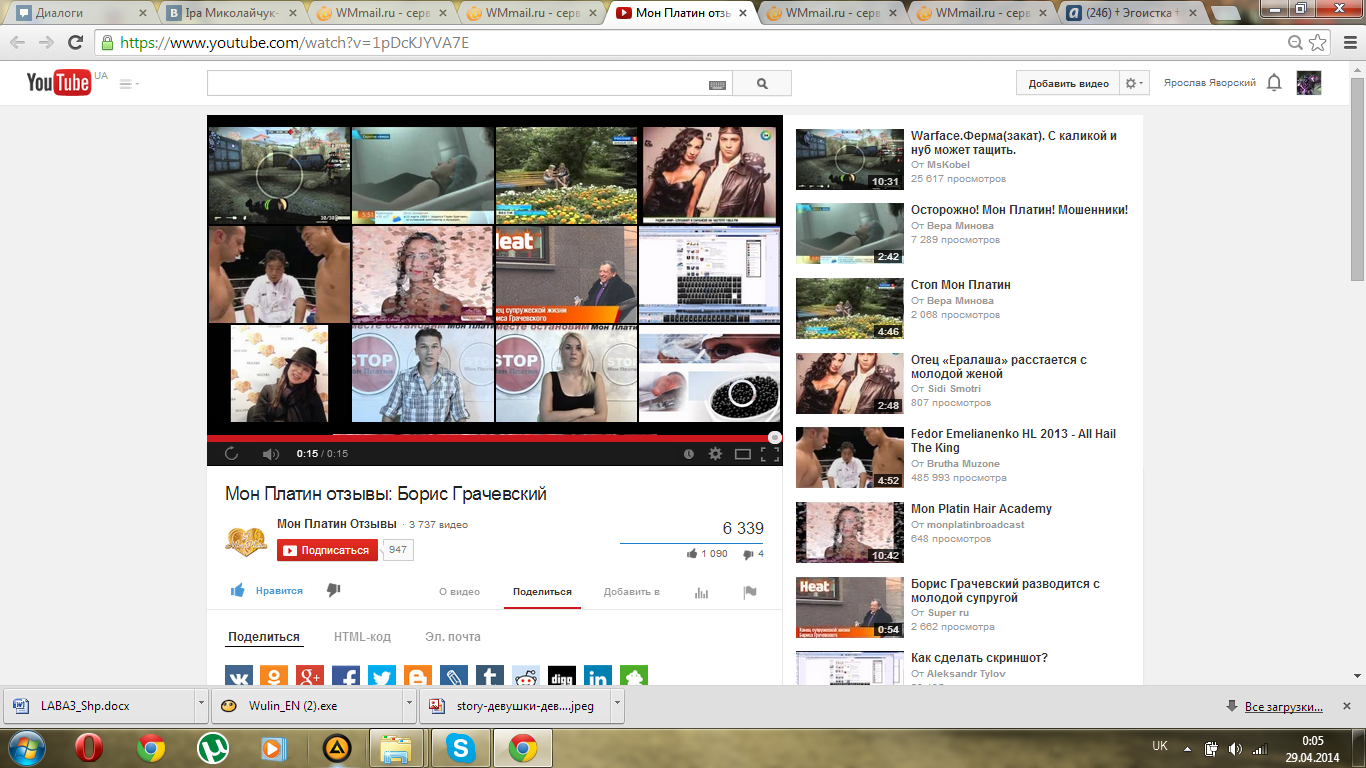This screenshot has width=1366, height=768.
Task: Open the Добавить в tab
Action: (631, 591)
